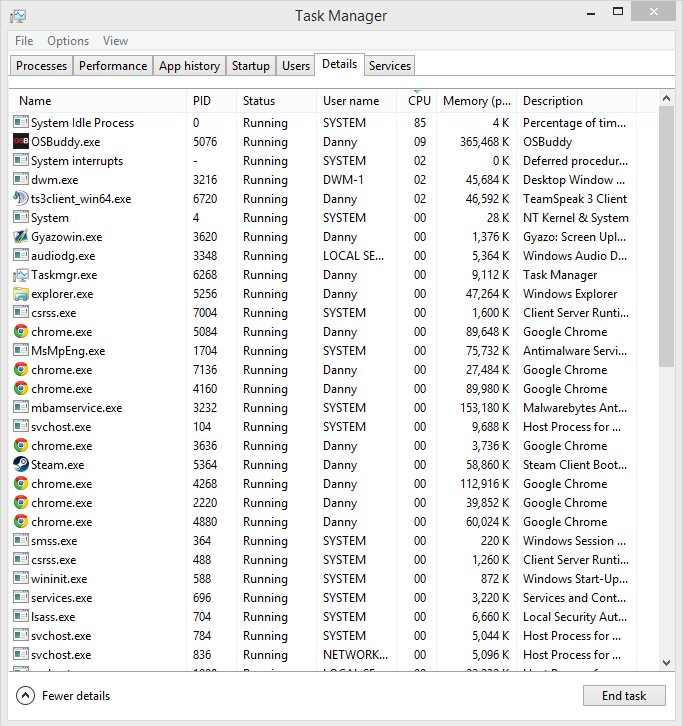Click the OSBuddy.exe process icon
This screenshot has height=726, width=683.
click(x=21, y=142)
